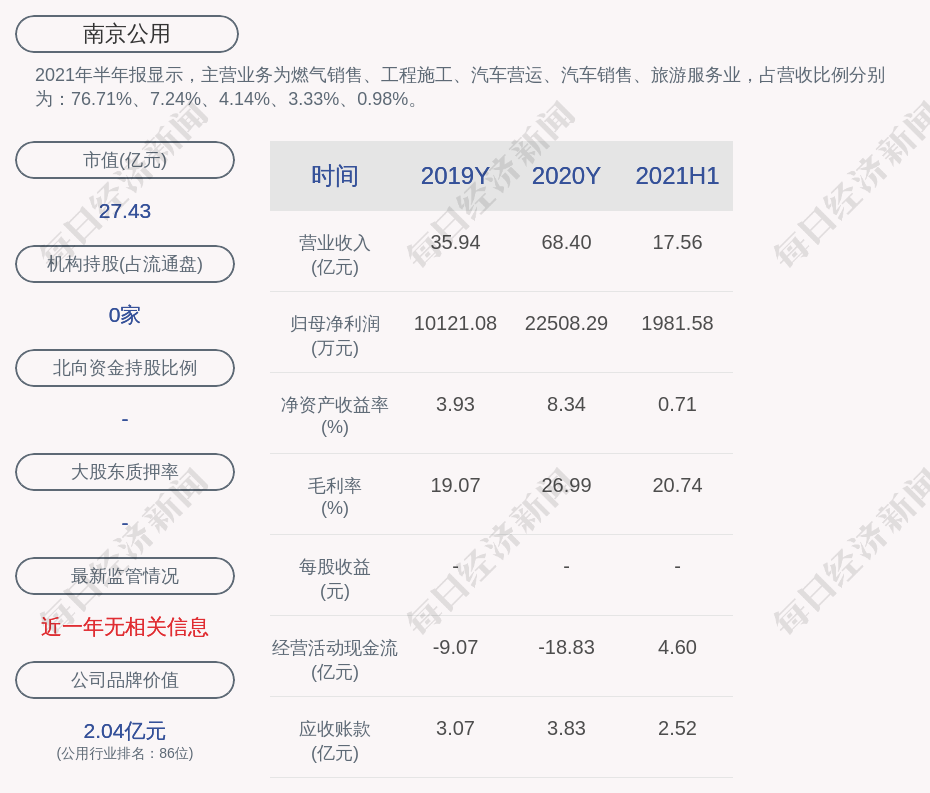Click the 2020Y column header

coord(566,176)
